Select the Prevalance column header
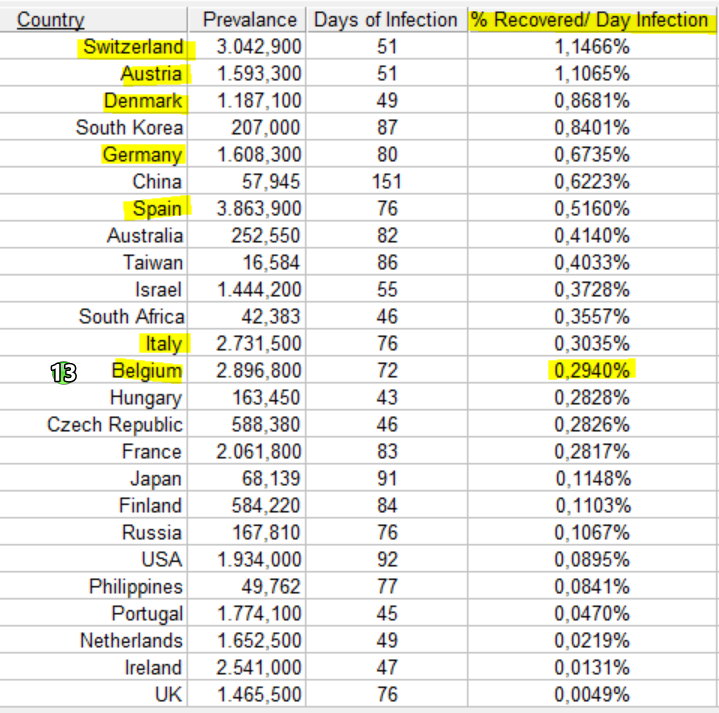The height and width of the screenshot is (713, 719). click(x=250, y=20)
